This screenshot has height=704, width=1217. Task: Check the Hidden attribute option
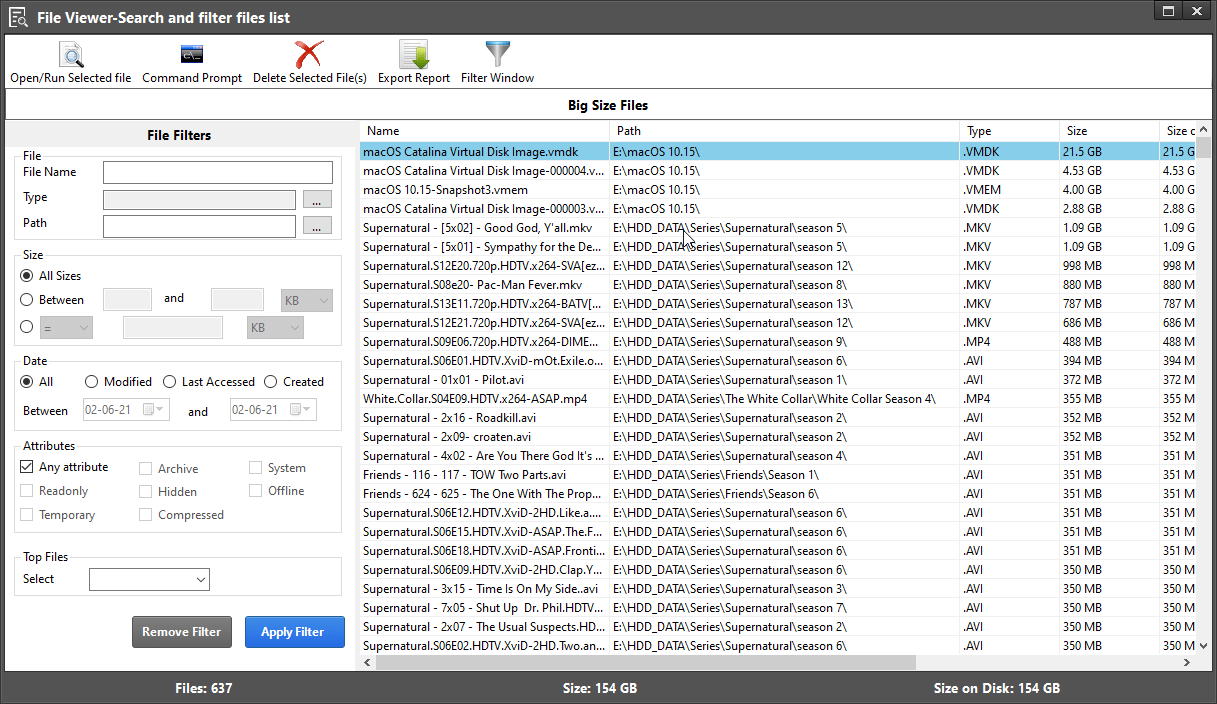click(144, 491)
